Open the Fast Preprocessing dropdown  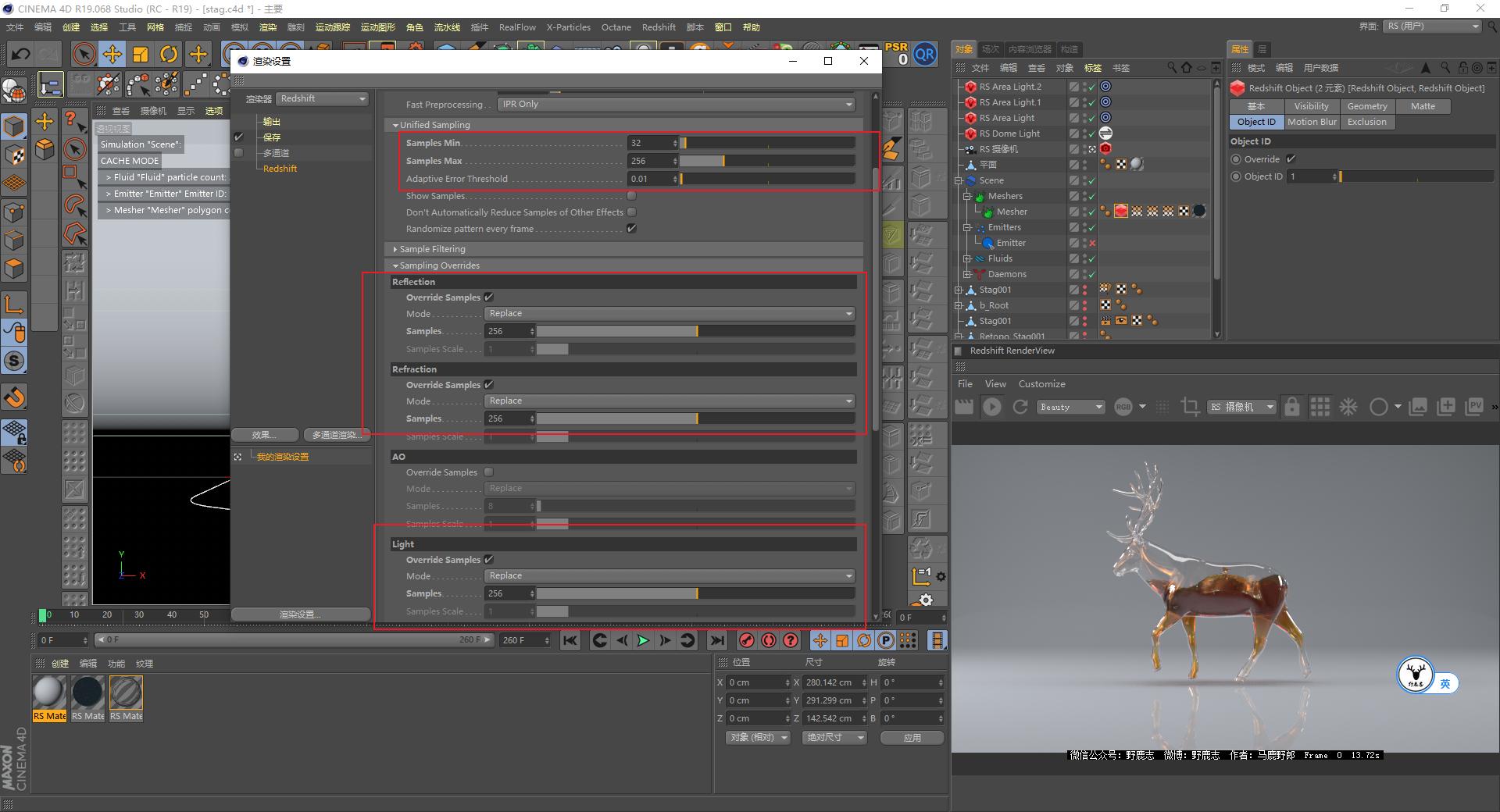click(x=676, y=105)
